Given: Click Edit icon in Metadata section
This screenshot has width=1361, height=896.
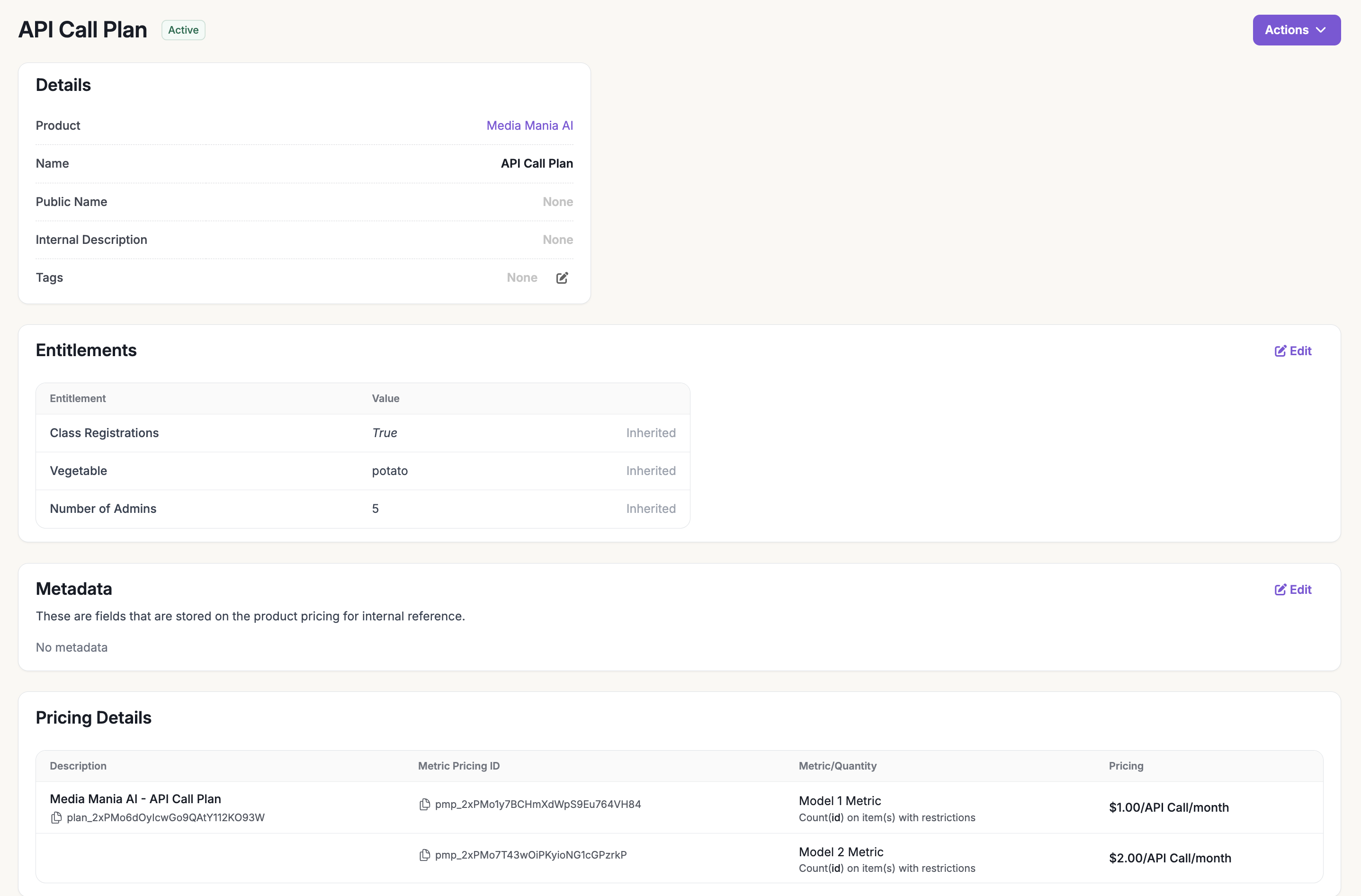Looking at the screenshot, I should [x=1280, y=590].
